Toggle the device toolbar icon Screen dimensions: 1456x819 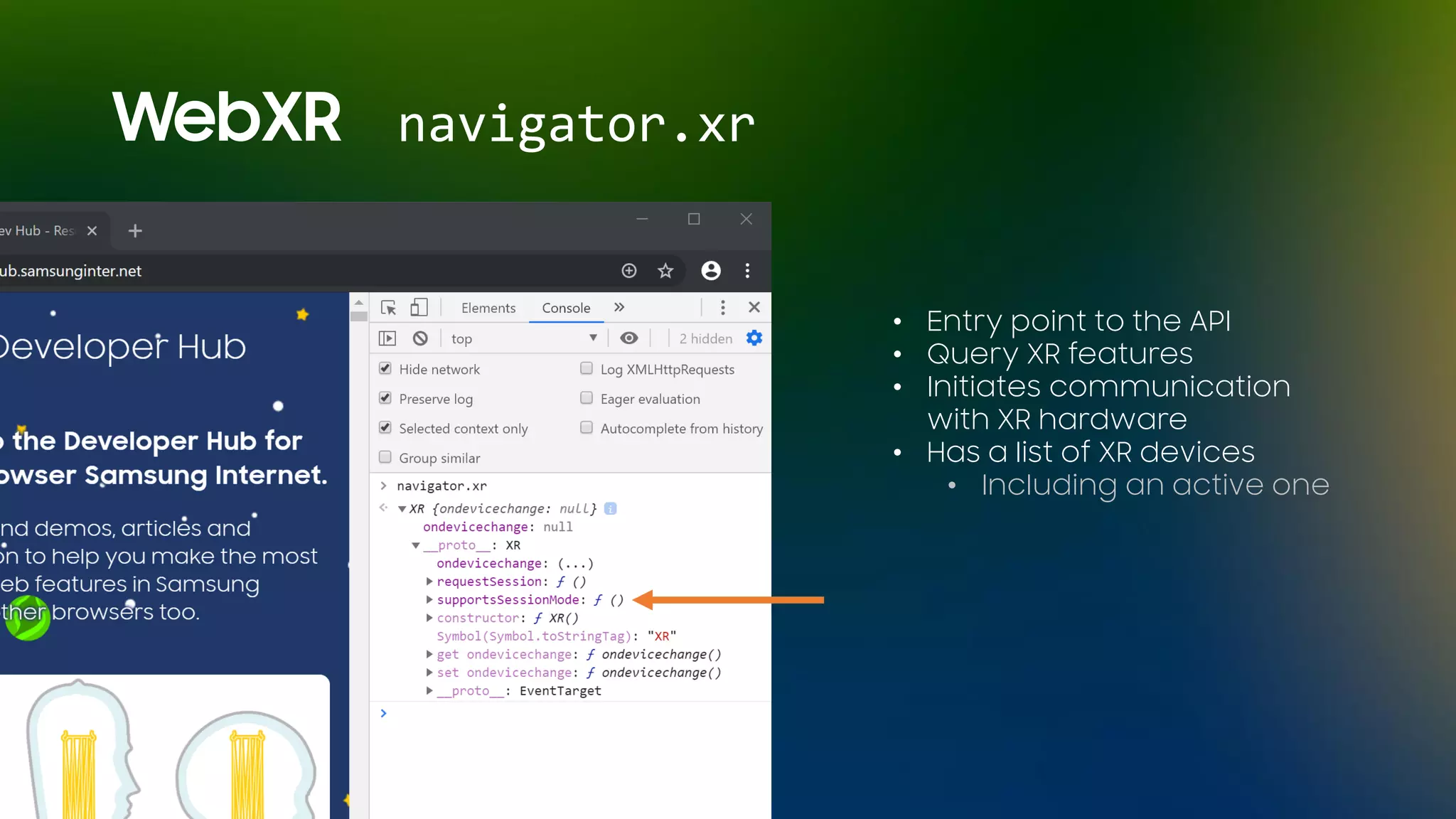tap(419, 308)
